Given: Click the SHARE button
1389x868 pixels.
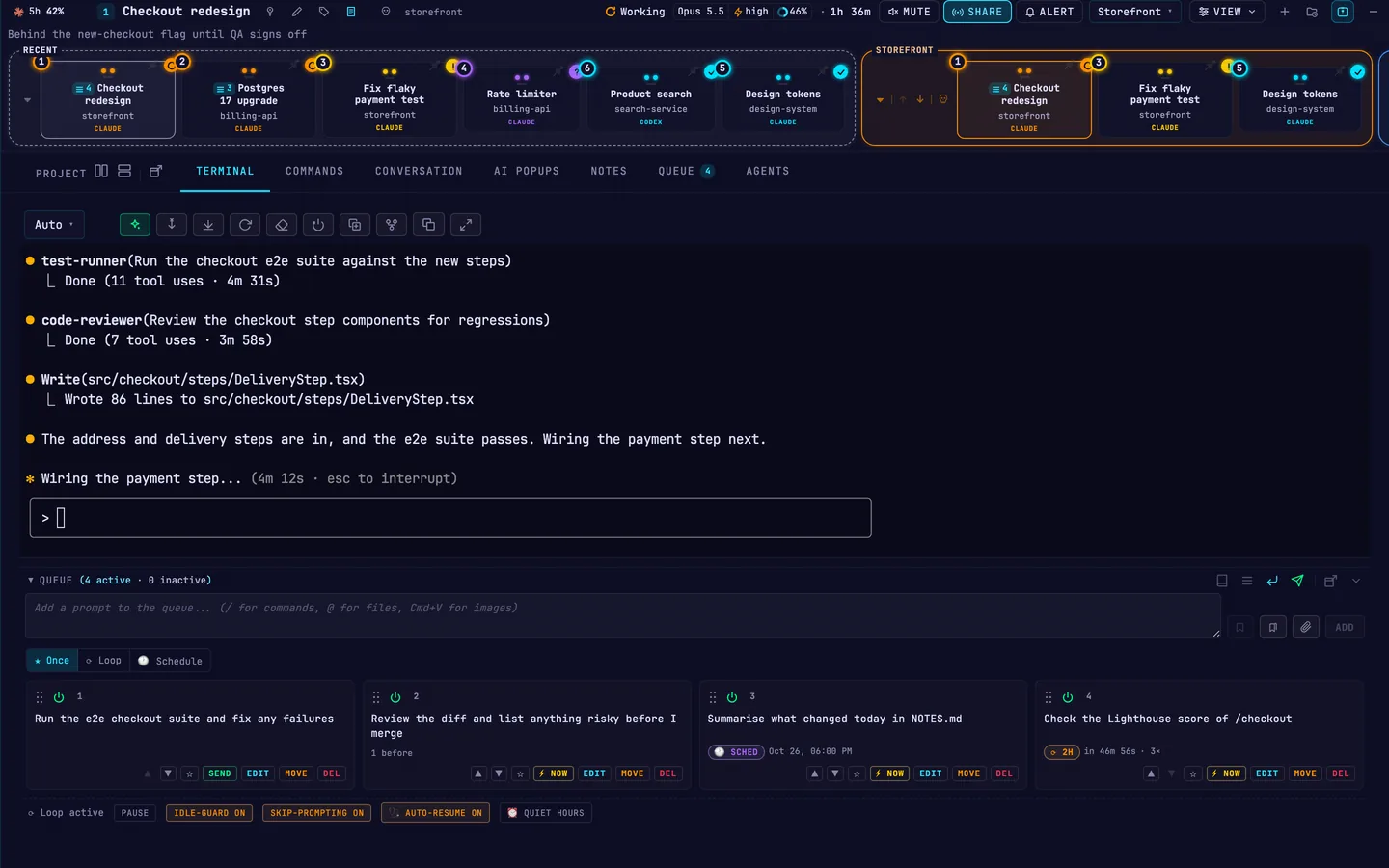Looking at the screenshot, I should [x=977, y=12].
